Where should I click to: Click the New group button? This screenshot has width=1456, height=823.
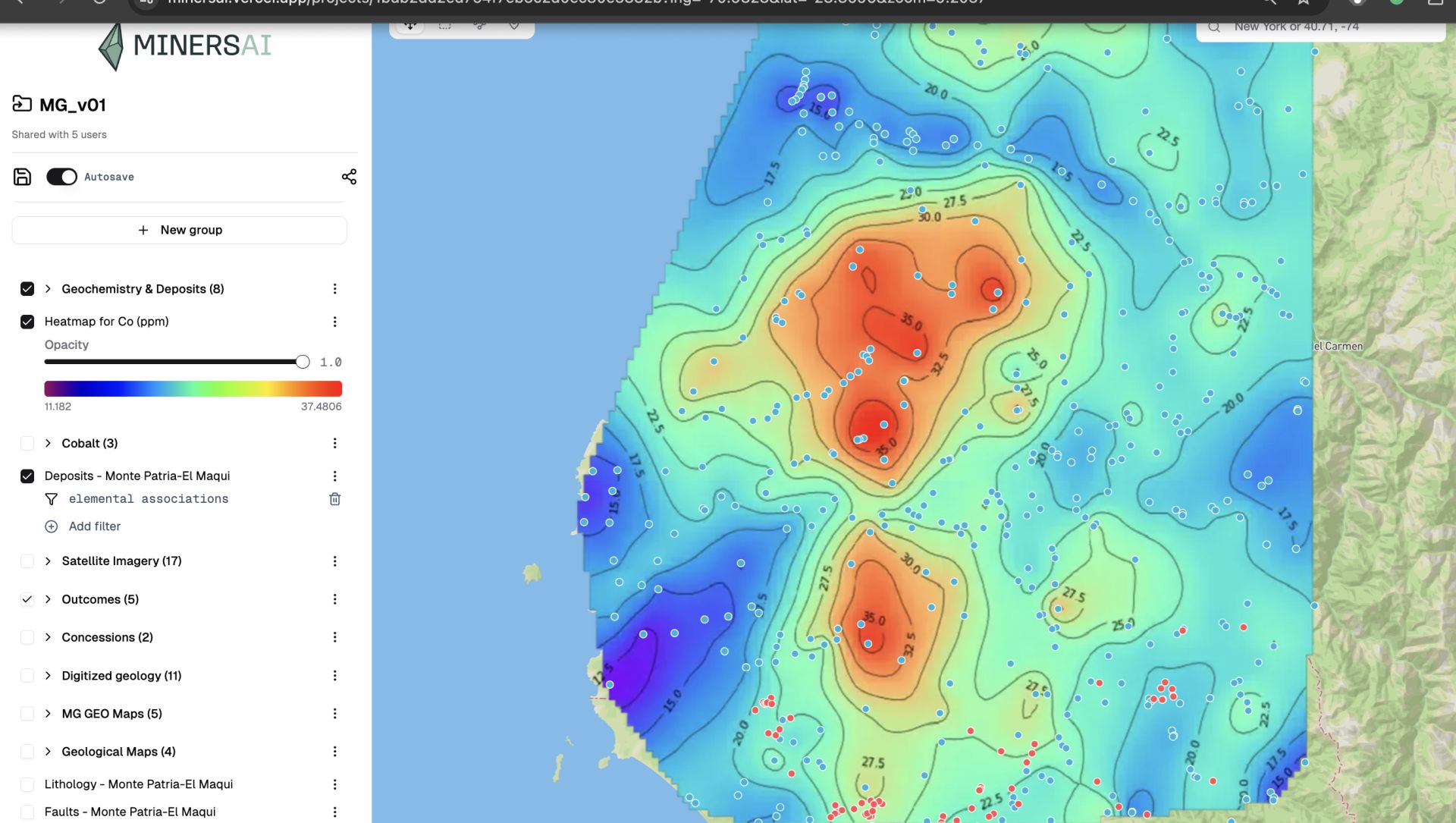[180, 230]
